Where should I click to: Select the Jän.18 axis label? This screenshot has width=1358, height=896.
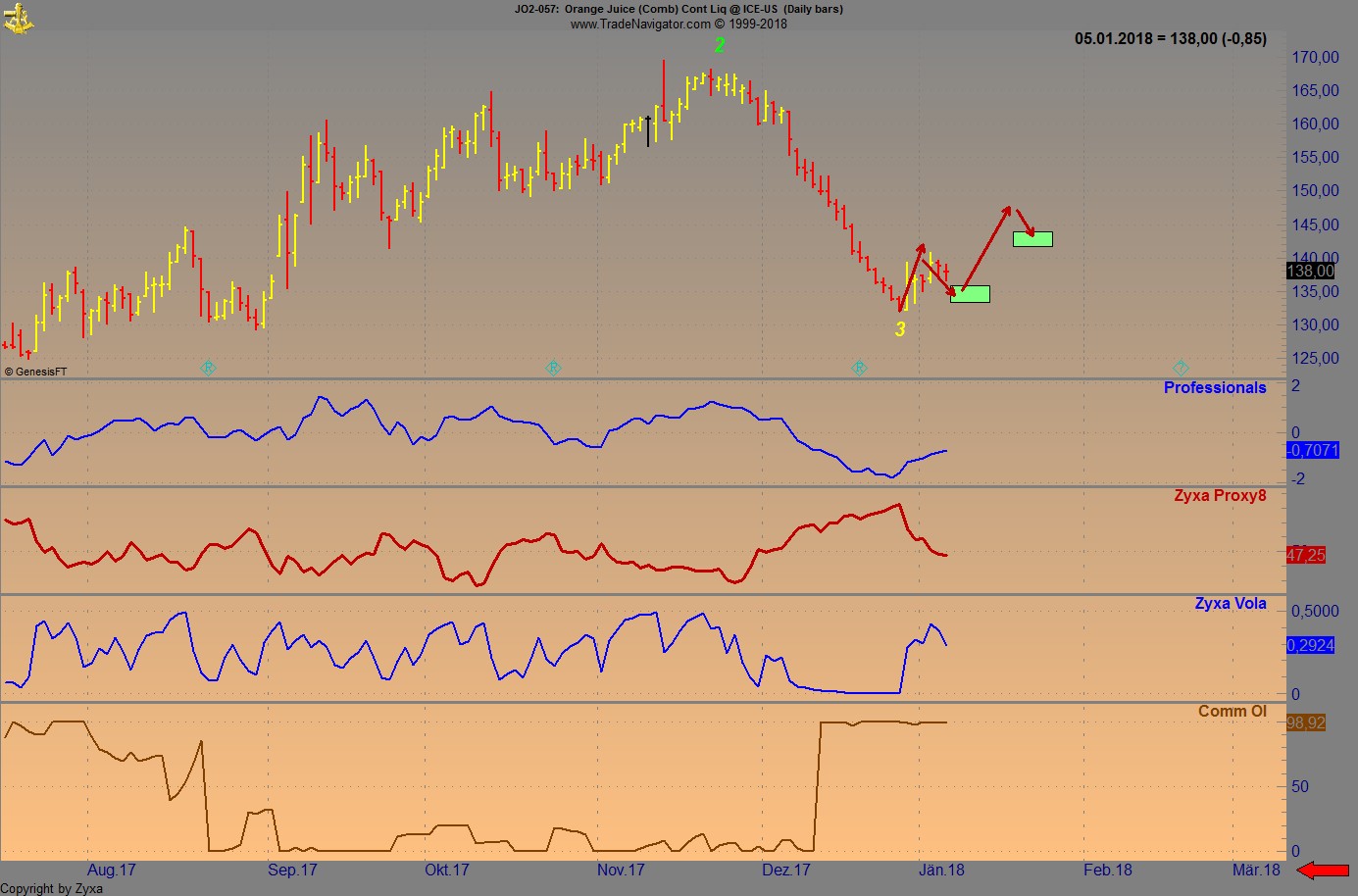[943, 870]
